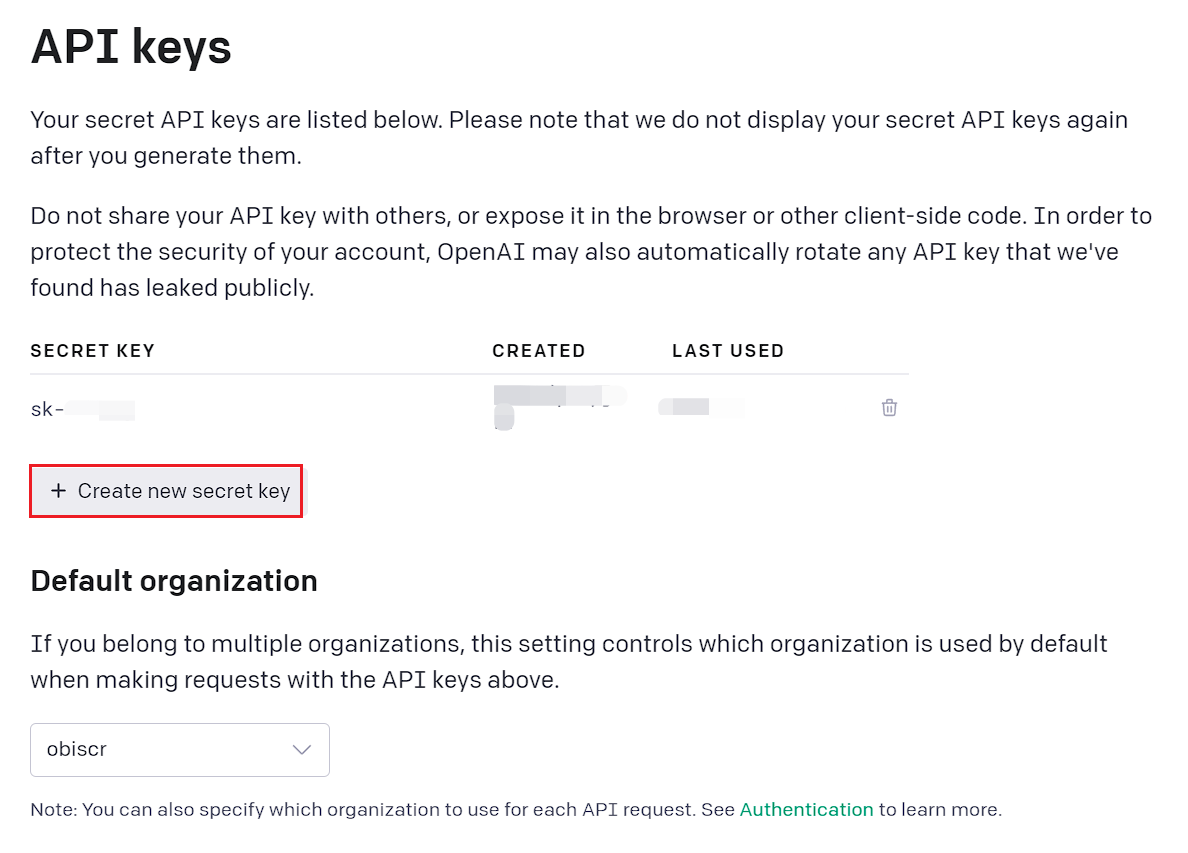The image size is (1188, 853).
Task: Click the note about specifying organization per request
Action: 383,809
